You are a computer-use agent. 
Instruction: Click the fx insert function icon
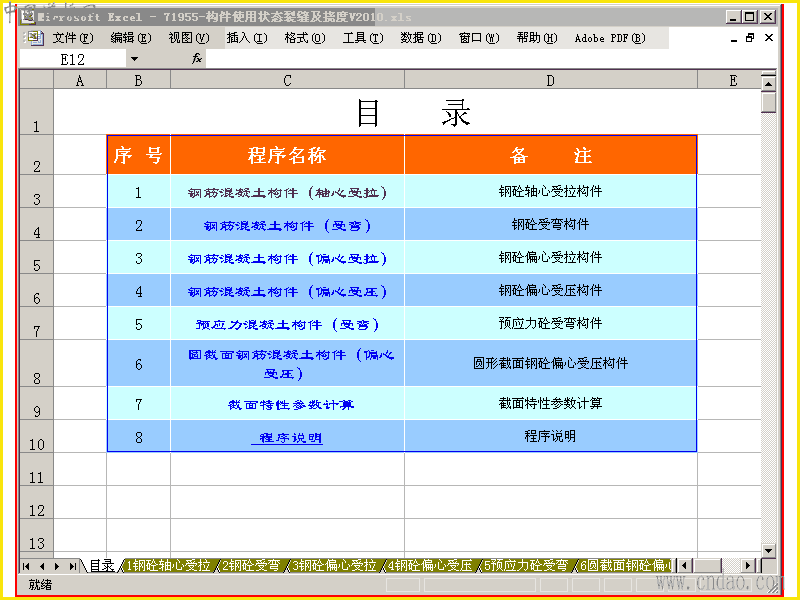tap(197, 59)
